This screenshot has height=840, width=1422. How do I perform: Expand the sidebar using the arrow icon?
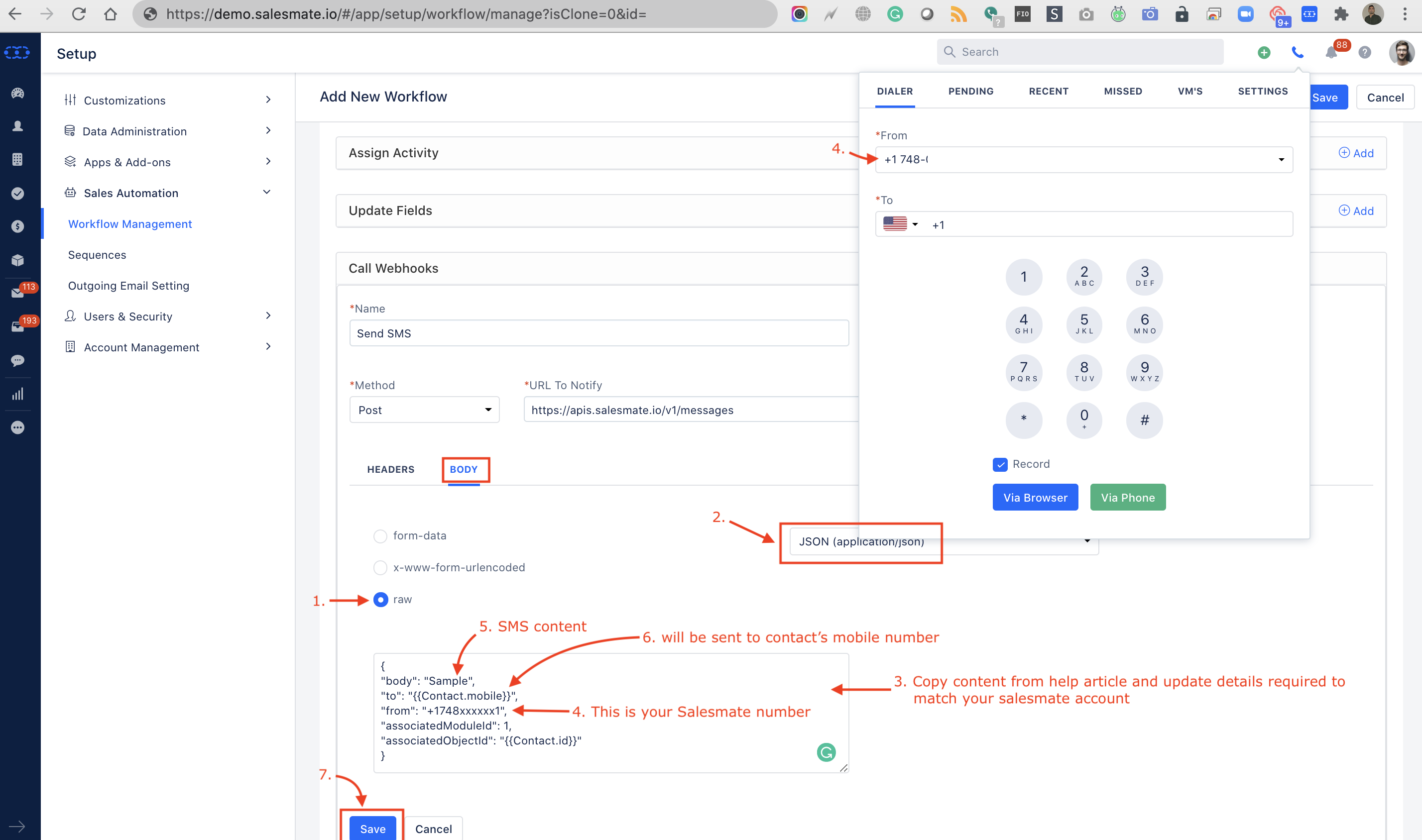[17, 827]
